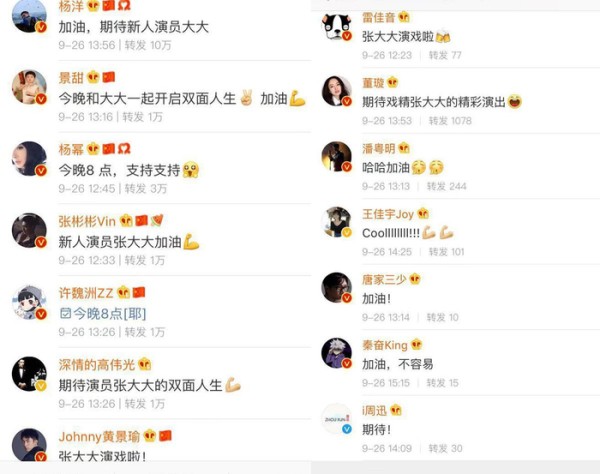
Task: Open 王佳宇Joy's username link
Action: tap(388, 214)
